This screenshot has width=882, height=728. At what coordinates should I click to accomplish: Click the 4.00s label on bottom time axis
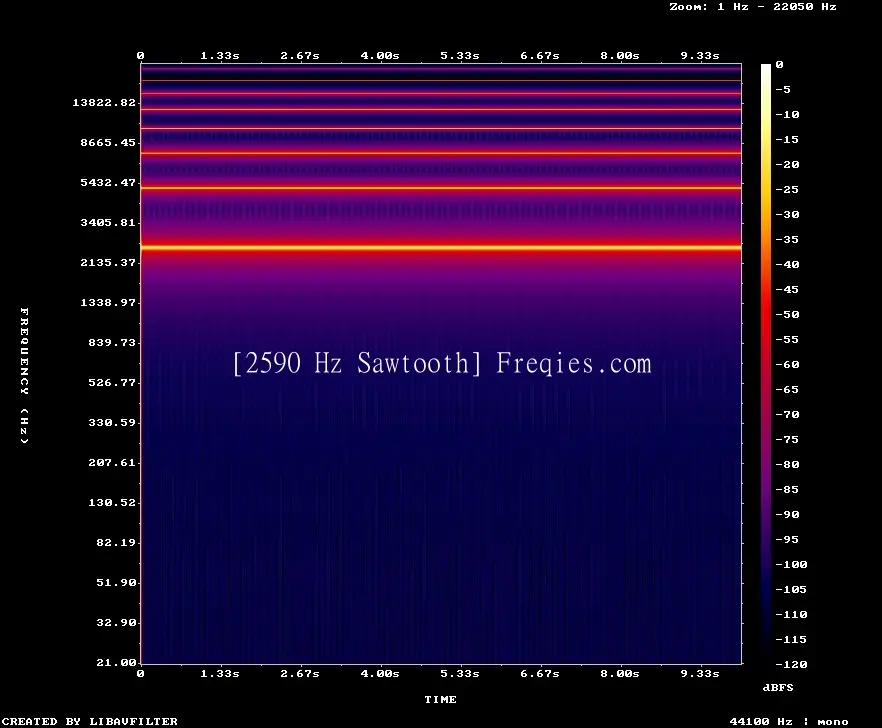(380, 673)
